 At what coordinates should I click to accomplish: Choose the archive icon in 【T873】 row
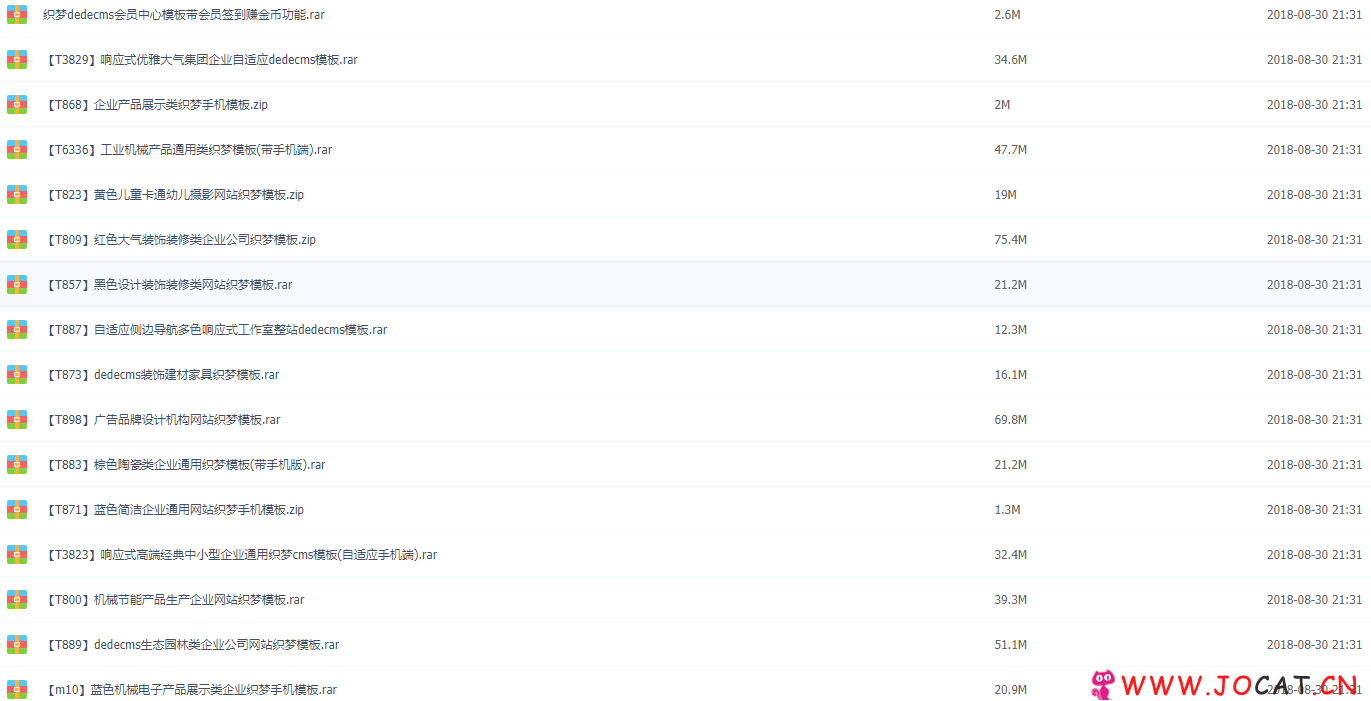tap(17, 375)
